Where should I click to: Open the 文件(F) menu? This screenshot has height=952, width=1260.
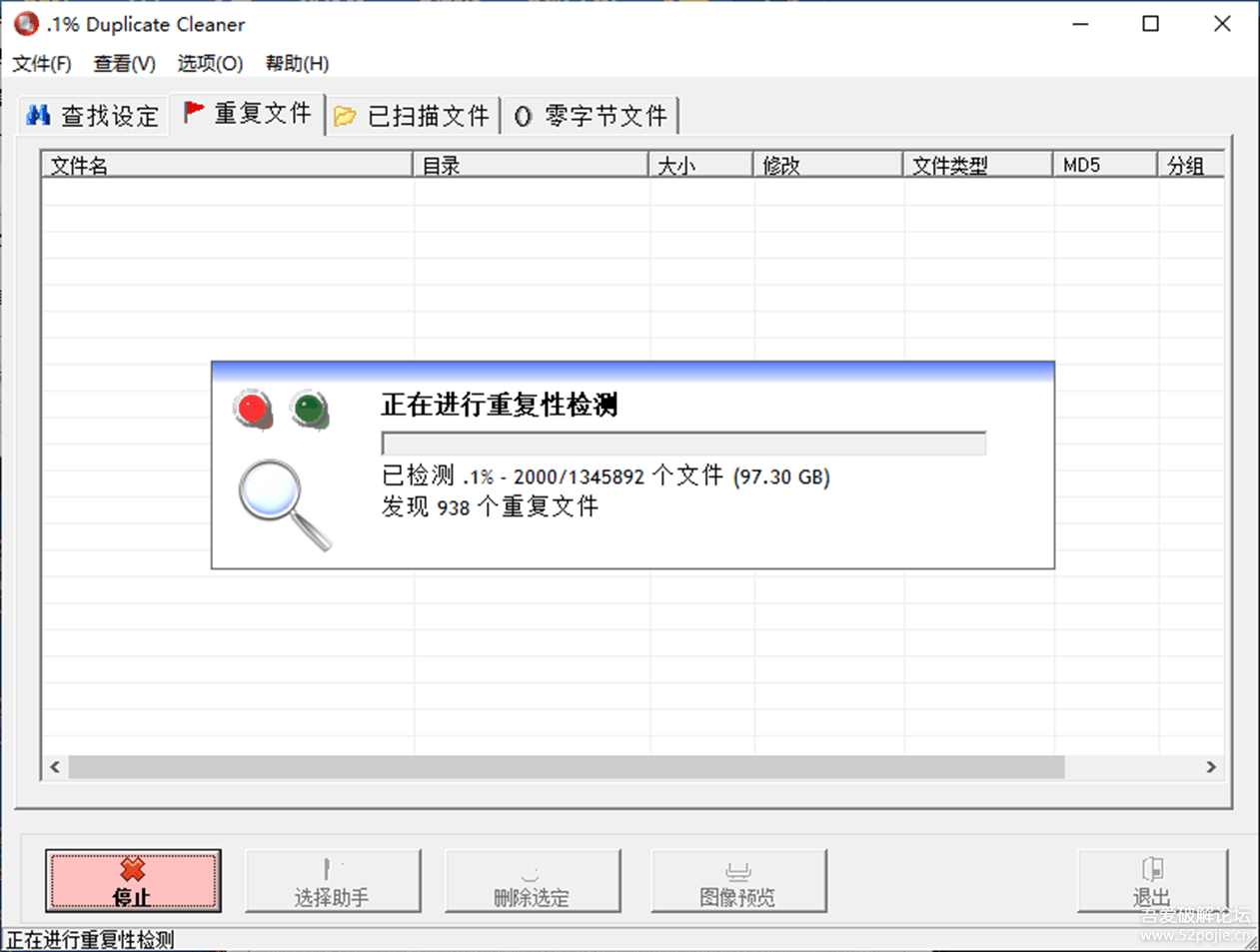point(43,63)
